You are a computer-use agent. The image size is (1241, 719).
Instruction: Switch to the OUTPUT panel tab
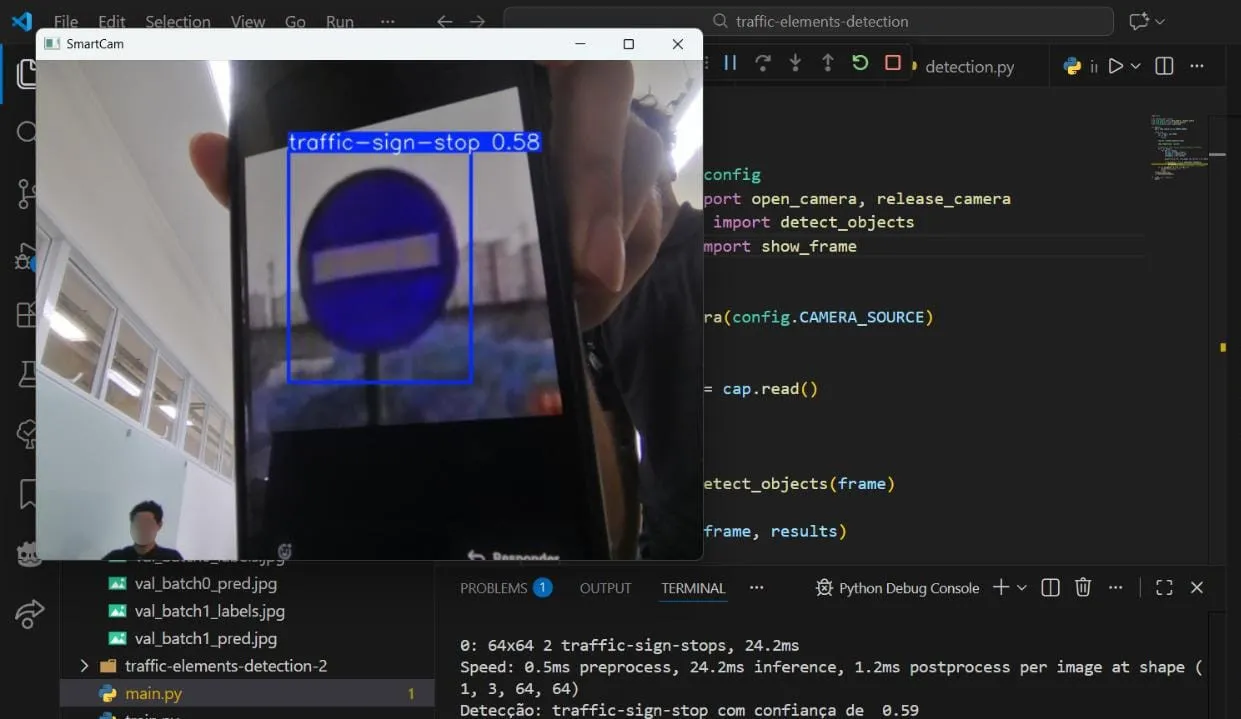pyautogui.click(x=605, y=588)
